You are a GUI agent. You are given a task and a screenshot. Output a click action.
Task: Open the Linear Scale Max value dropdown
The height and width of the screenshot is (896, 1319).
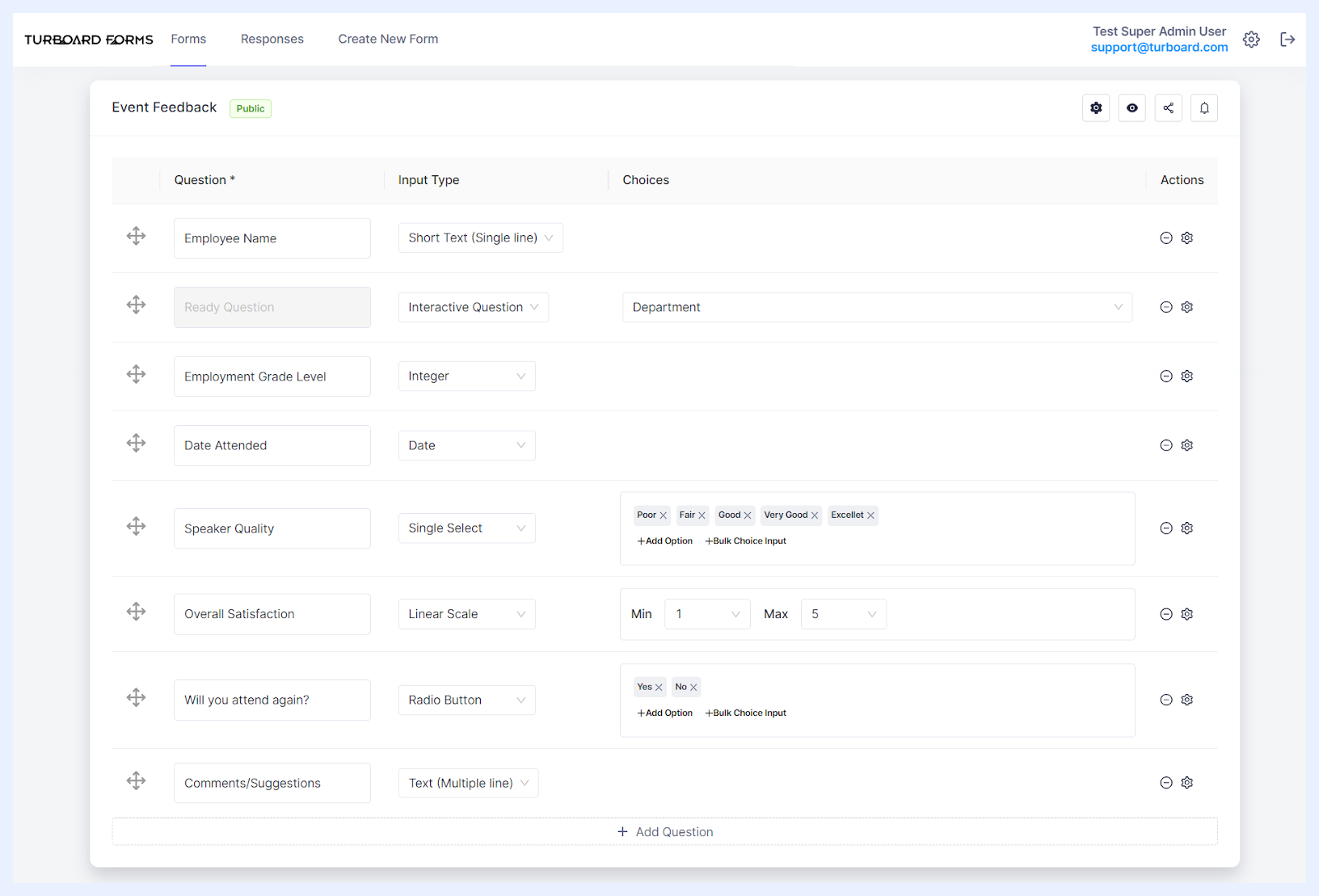[x=843, y=614]
